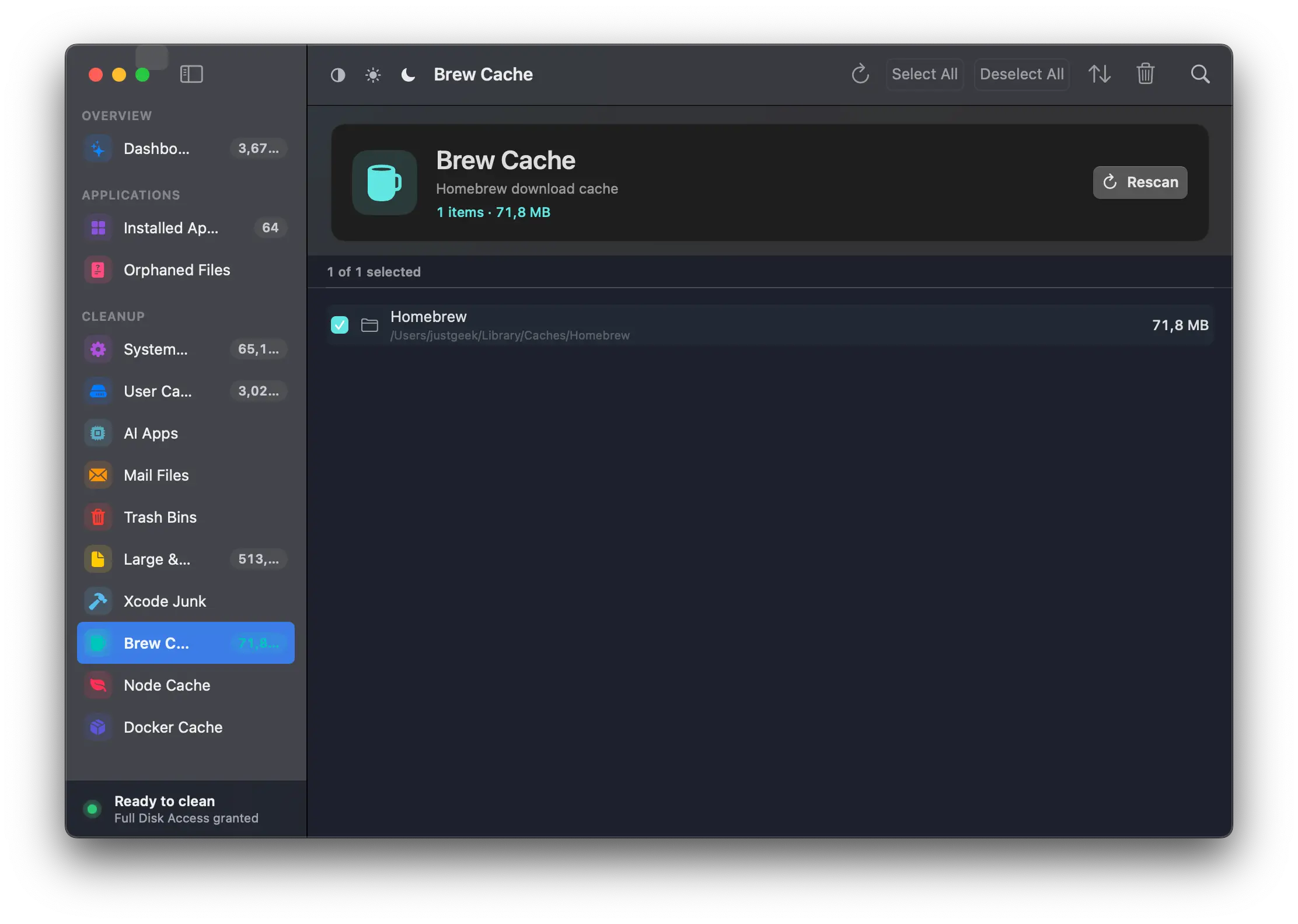Open Docker Cache section
Image resolution: width=1298 pixels, height=924 pixels.
[186, 727]
